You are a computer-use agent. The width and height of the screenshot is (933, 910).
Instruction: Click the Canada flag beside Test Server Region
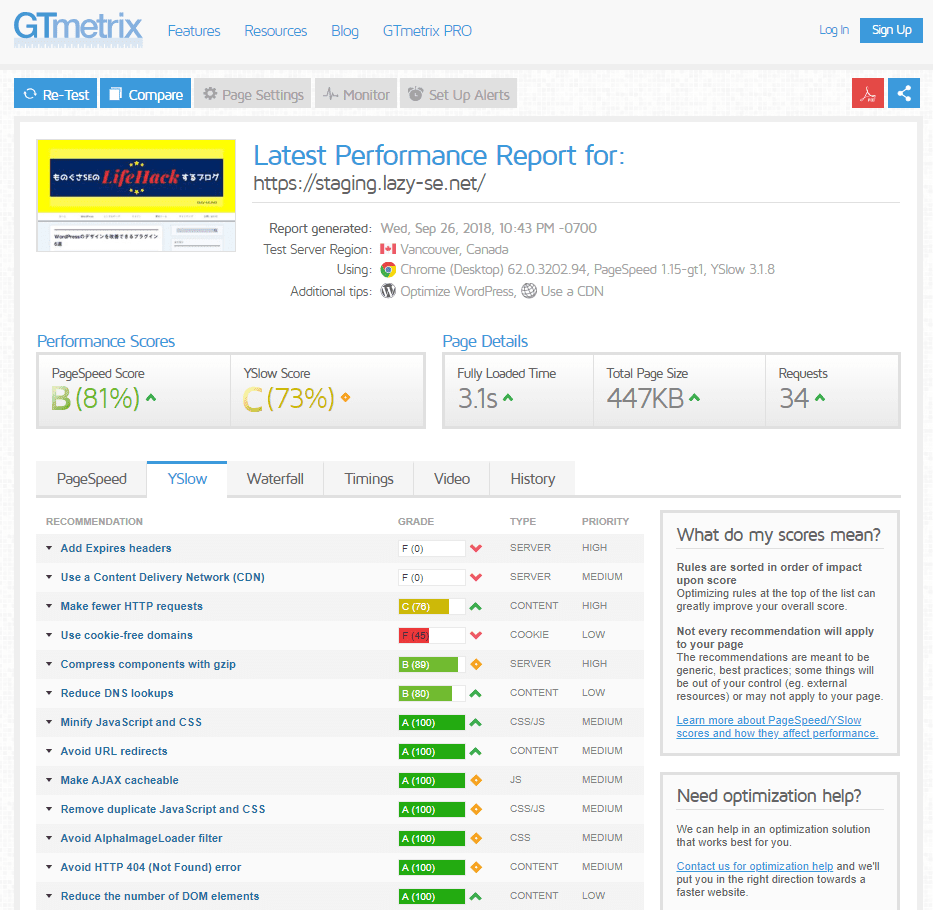coord(387,248)
